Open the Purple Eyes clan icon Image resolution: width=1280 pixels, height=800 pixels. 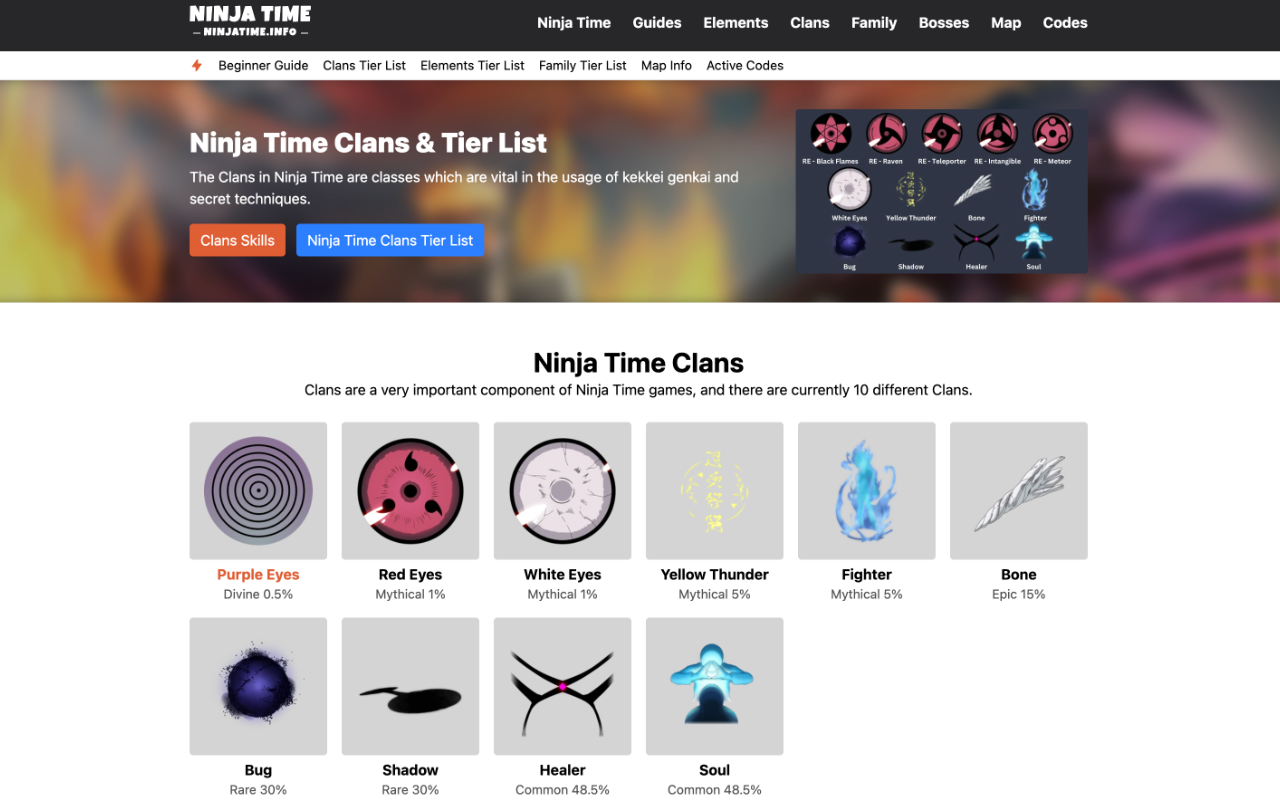pos(258,490)
